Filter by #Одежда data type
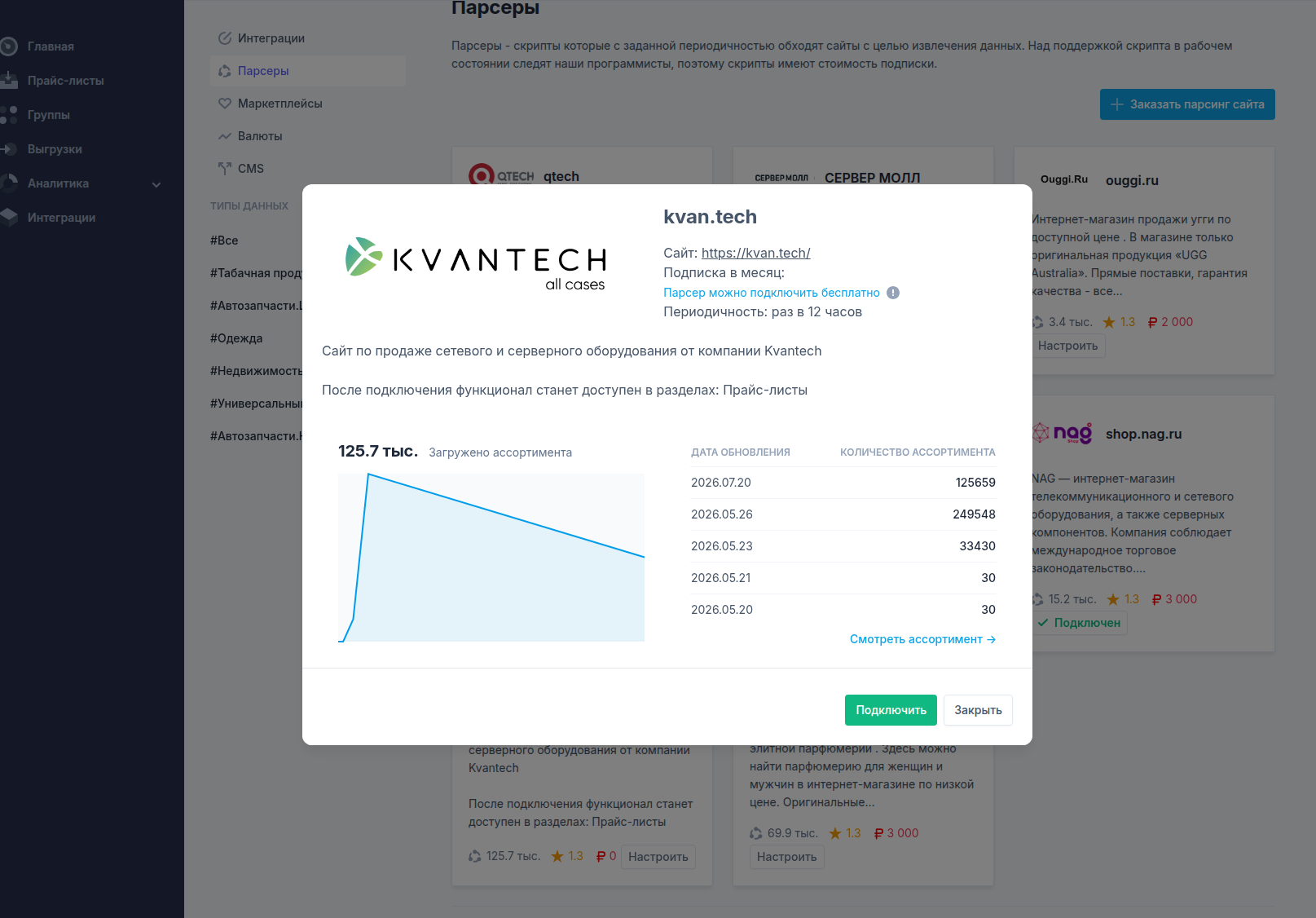The image size is (1316, 918). coord(236,338)
